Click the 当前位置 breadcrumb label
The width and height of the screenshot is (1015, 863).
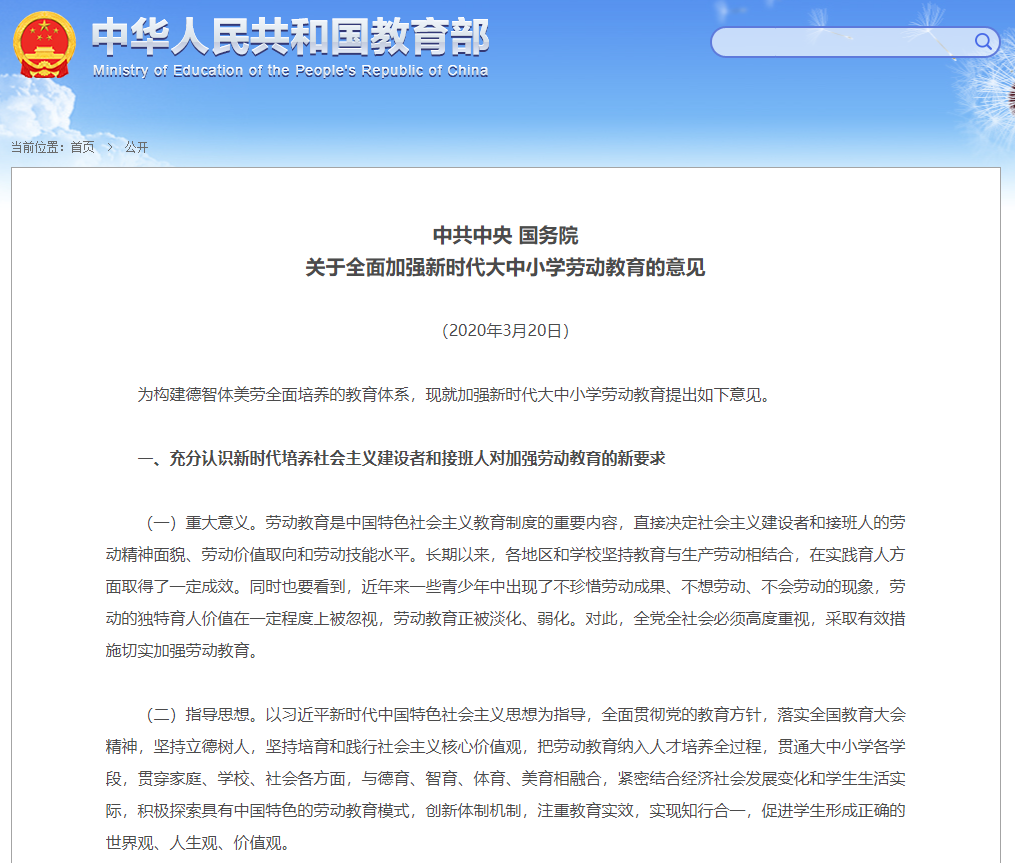(x=36, y=147)
